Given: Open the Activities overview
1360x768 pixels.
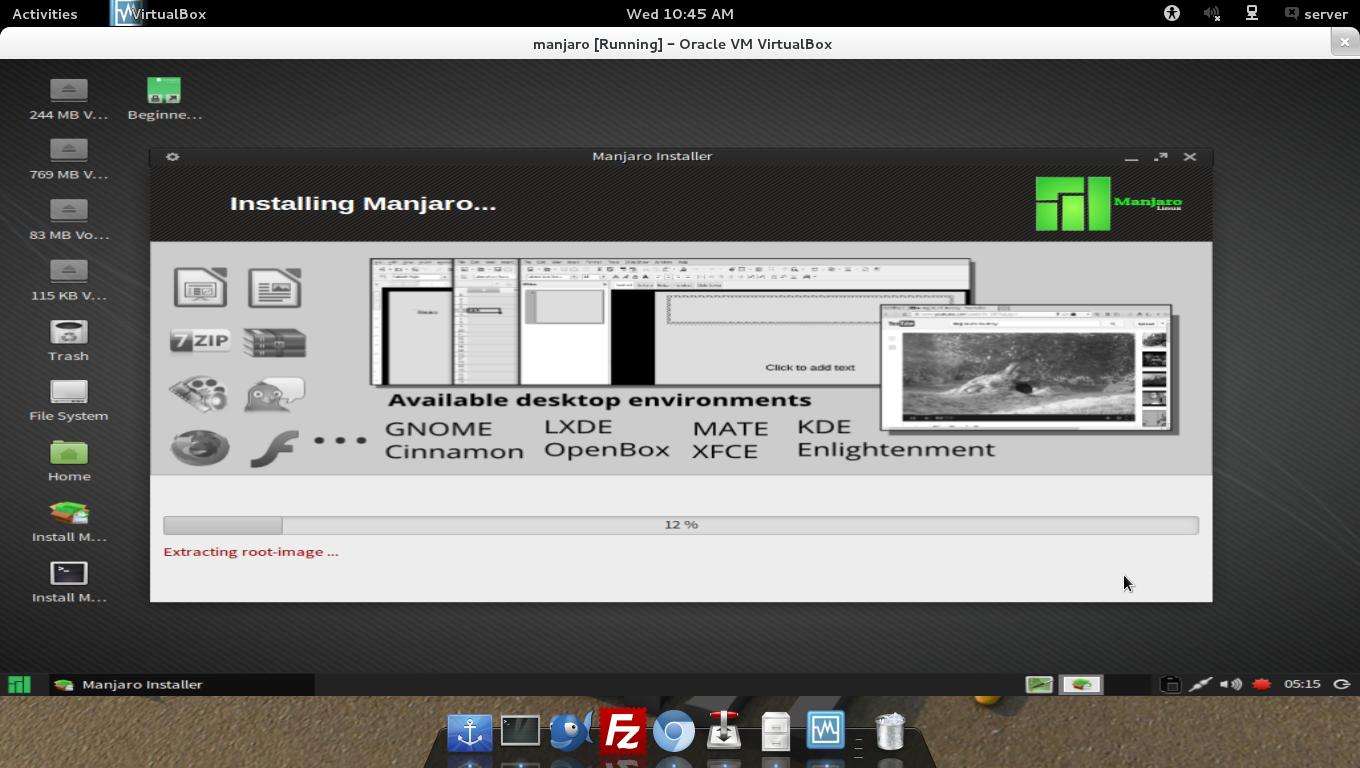Looking at the screenshot, I should (45, 14).
